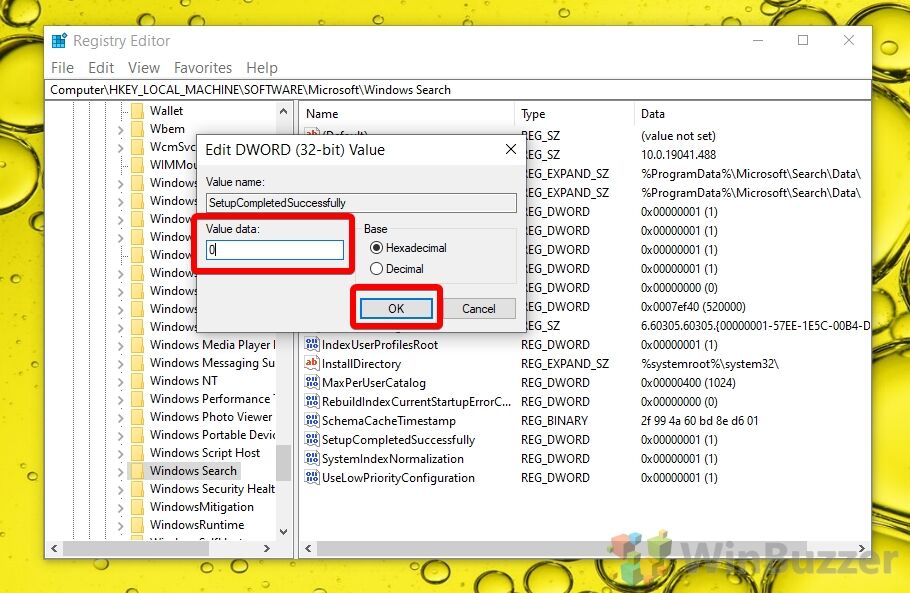
Task: Select the Decimal base option
Action: (x=377, y=269)
